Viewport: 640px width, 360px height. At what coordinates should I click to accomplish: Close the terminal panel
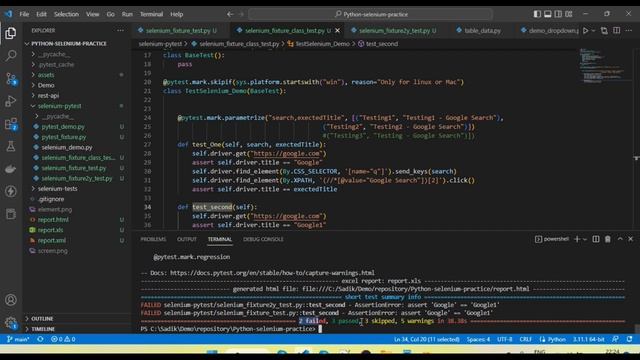[x=631, y=239]
